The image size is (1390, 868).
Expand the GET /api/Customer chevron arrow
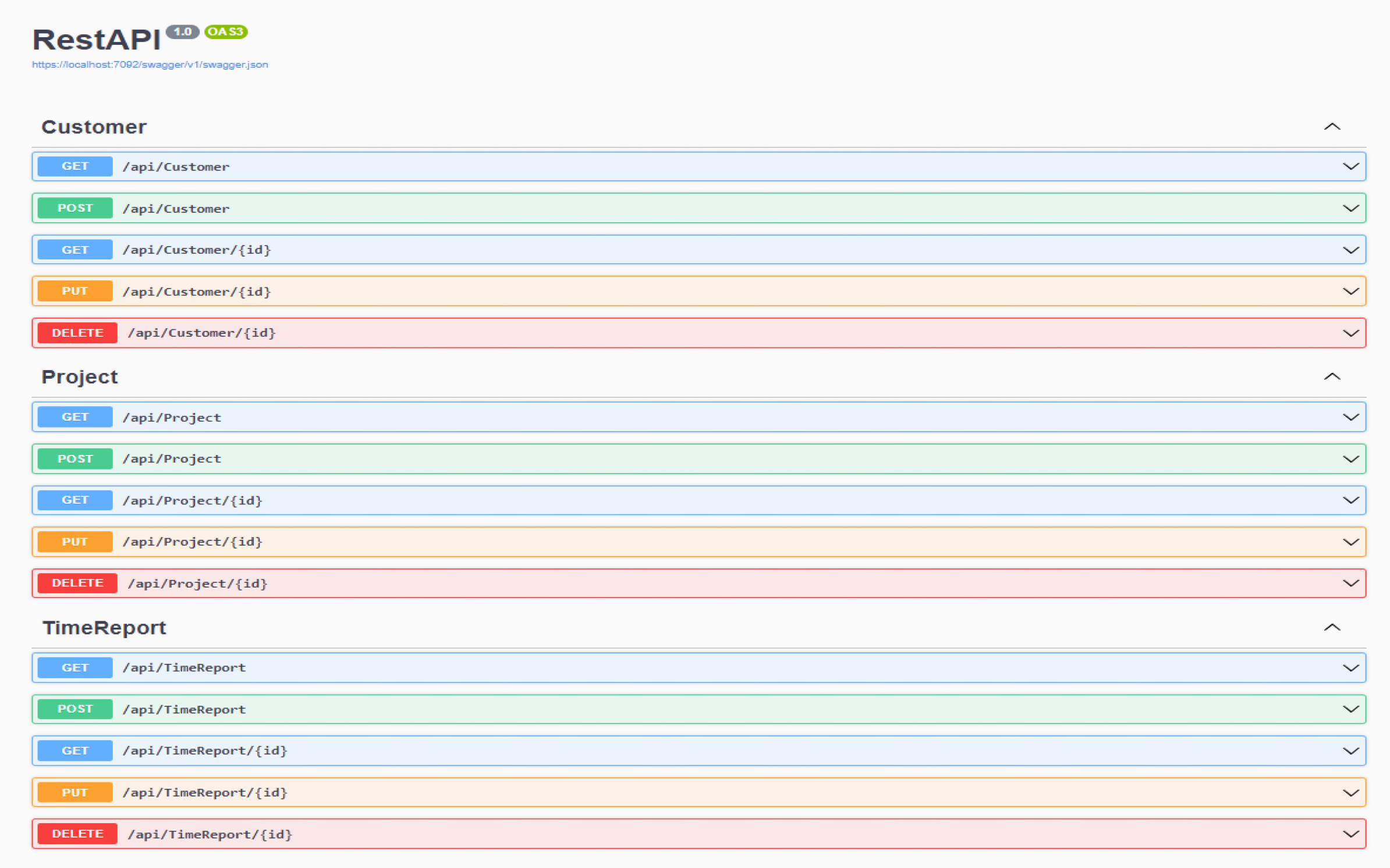pos(1350,166)
